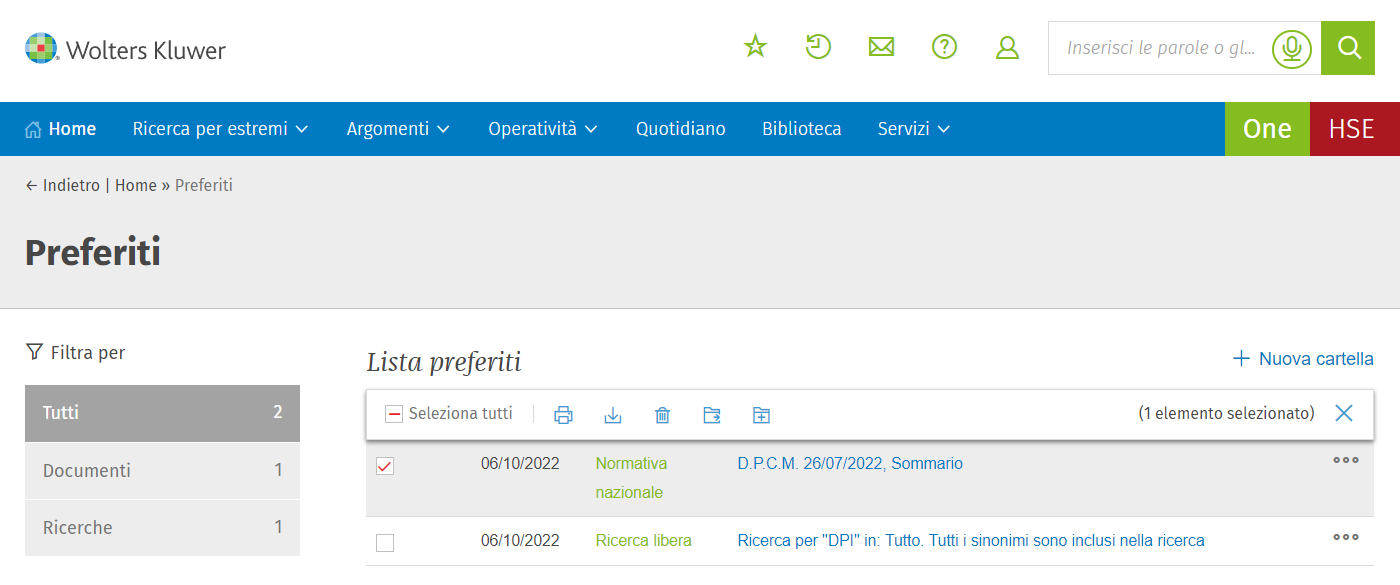
Task: Open search history clock icon
Action: point(818,47)
